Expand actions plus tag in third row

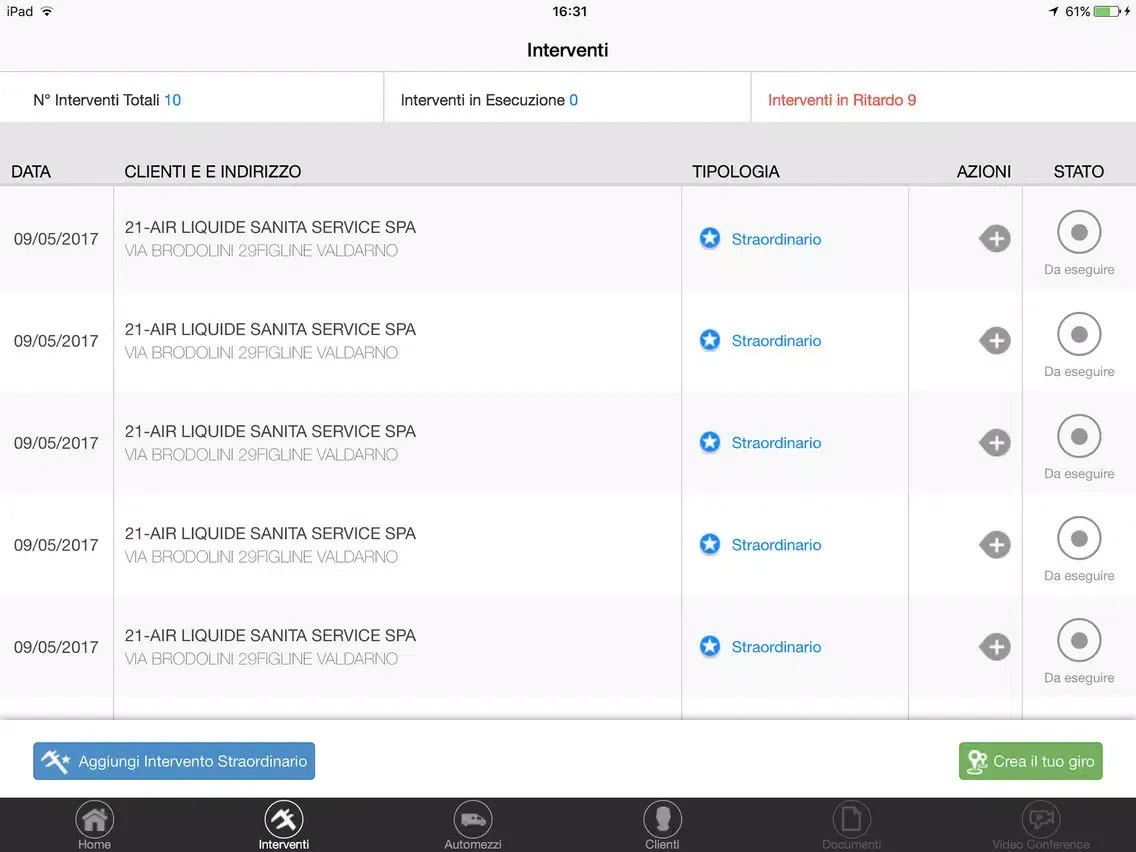click(x=995, y=443)
